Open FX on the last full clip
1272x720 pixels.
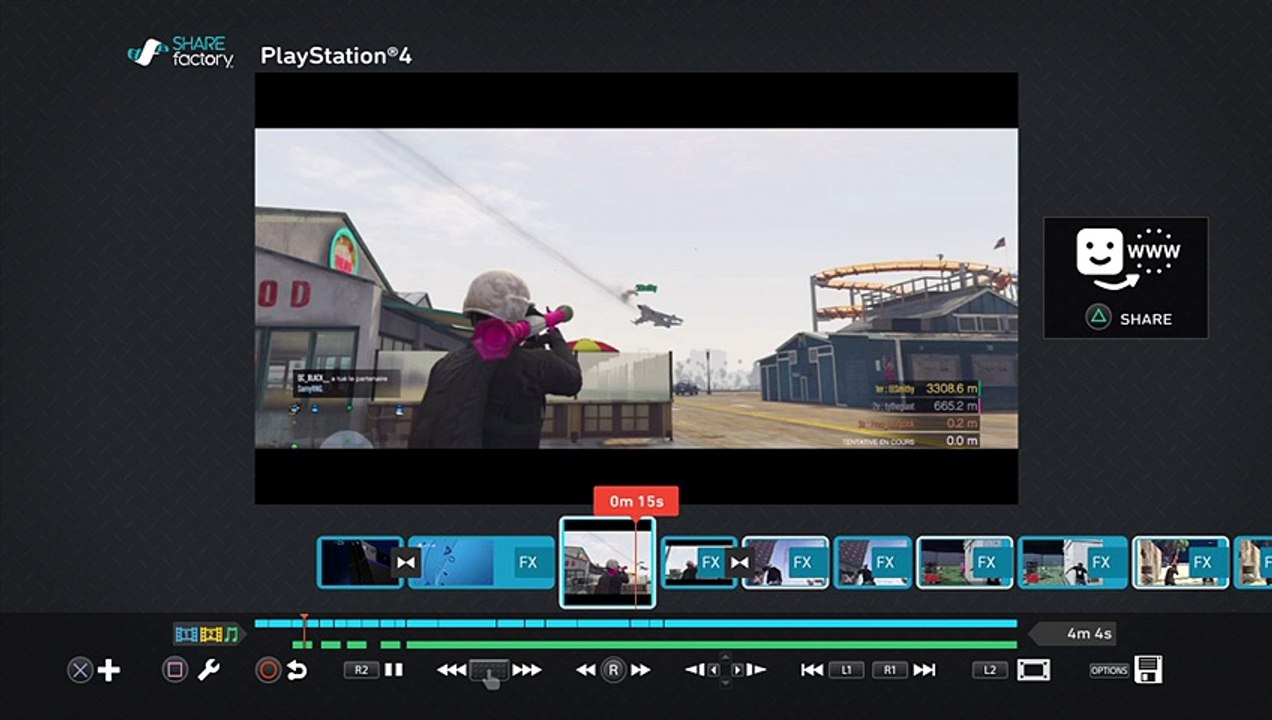[x=1203, y=563]
